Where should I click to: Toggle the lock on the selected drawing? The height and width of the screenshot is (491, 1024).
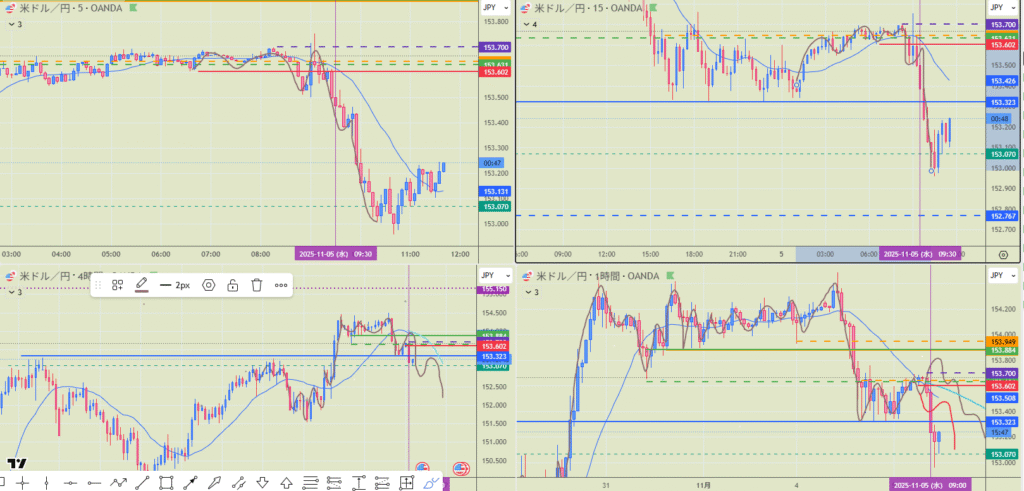click(232, 285)
